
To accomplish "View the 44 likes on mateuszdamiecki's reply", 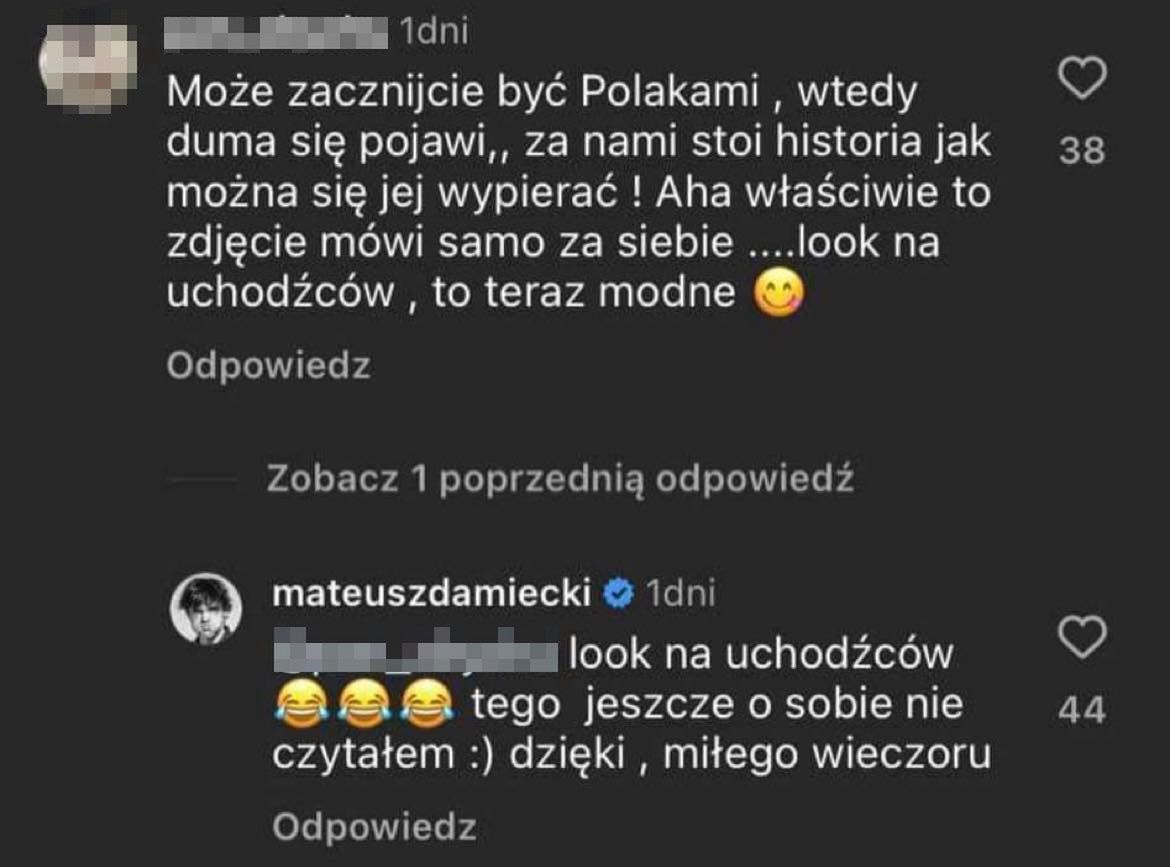I will (x=1082, y=711).
